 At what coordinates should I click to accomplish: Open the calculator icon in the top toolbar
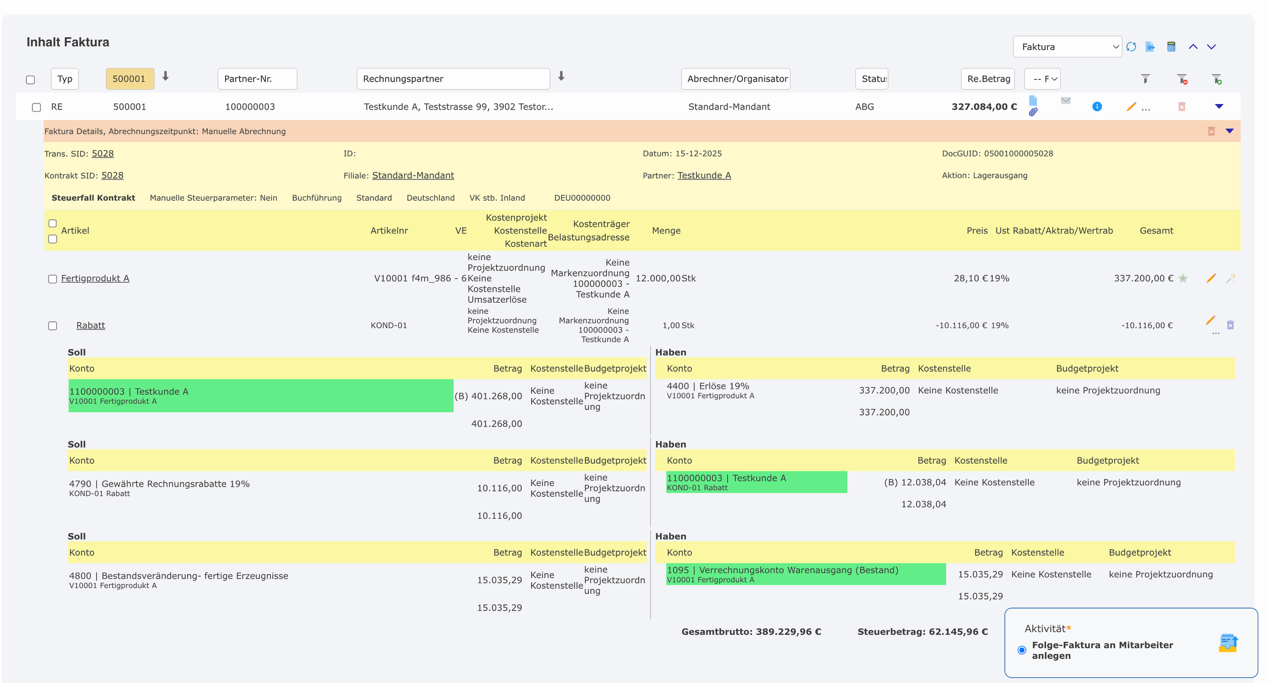1171,47
